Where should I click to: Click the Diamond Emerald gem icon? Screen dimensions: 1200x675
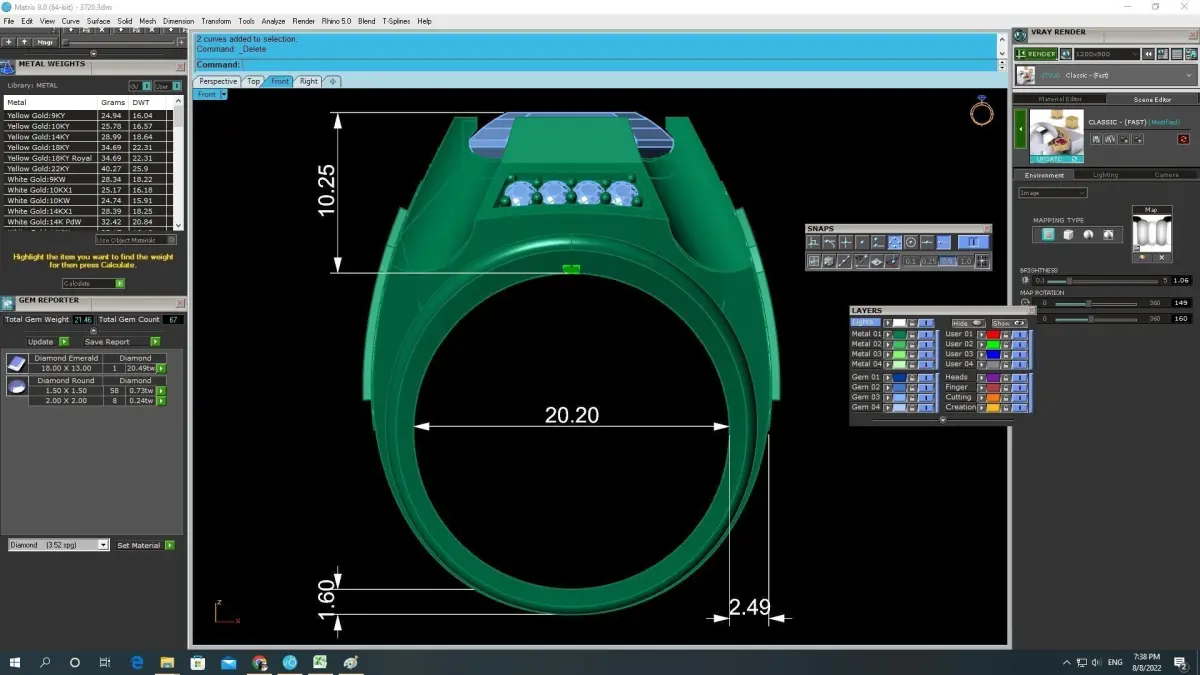tap(17, 363)
